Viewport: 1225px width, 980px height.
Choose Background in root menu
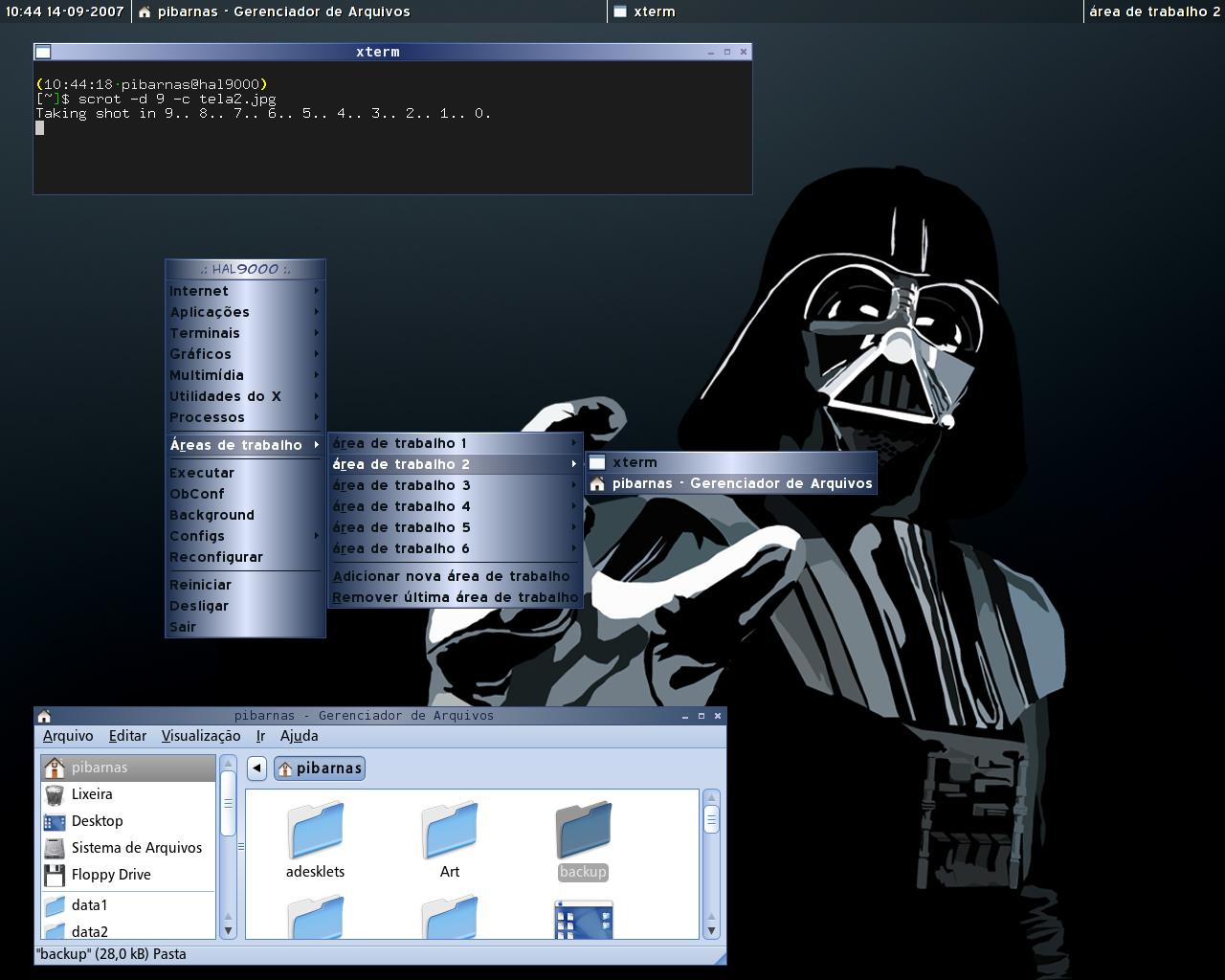[245, 515]
